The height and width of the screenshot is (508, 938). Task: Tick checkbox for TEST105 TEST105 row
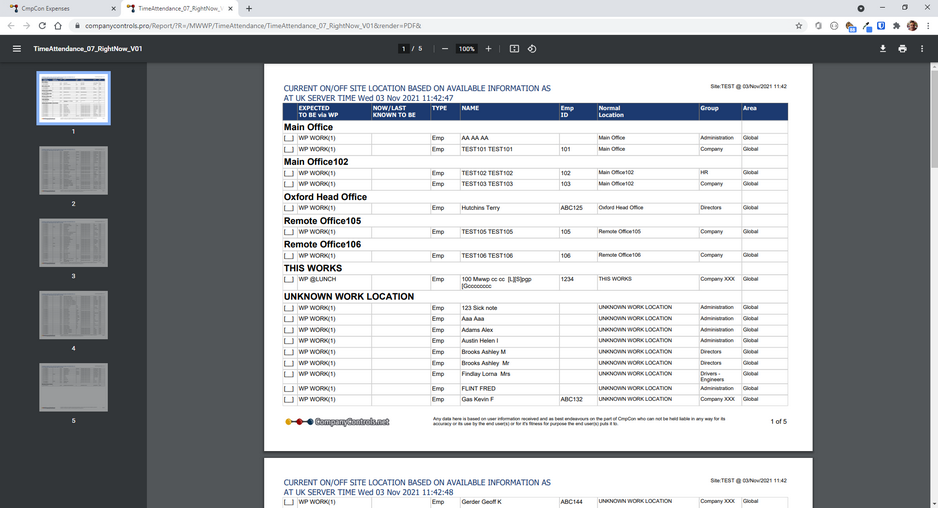coord(289,232)
